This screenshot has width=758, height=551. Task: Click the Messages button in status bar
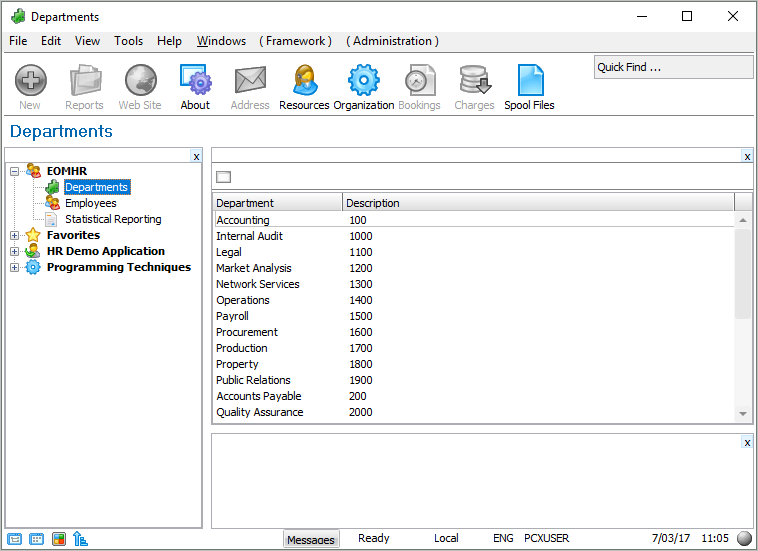point(311,539)
